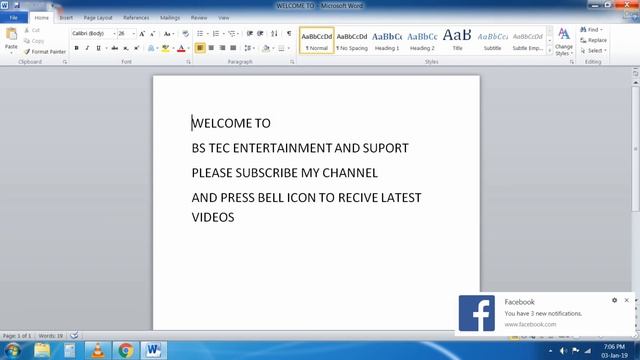640x360 pixels.
Task: Click the text highlight color button
Action: 165,48
